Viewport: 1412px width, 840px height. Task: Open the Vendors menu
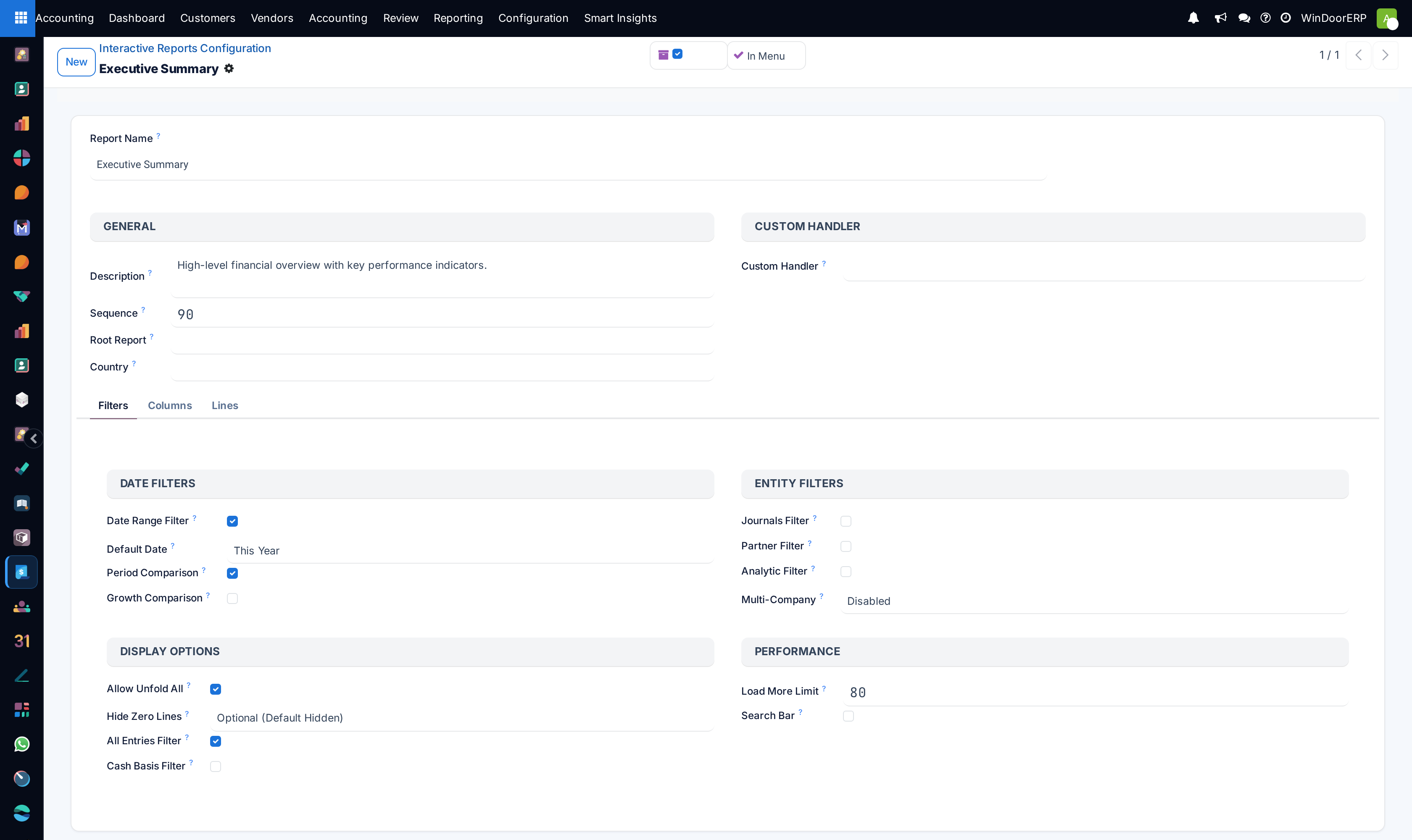(272, 18)
